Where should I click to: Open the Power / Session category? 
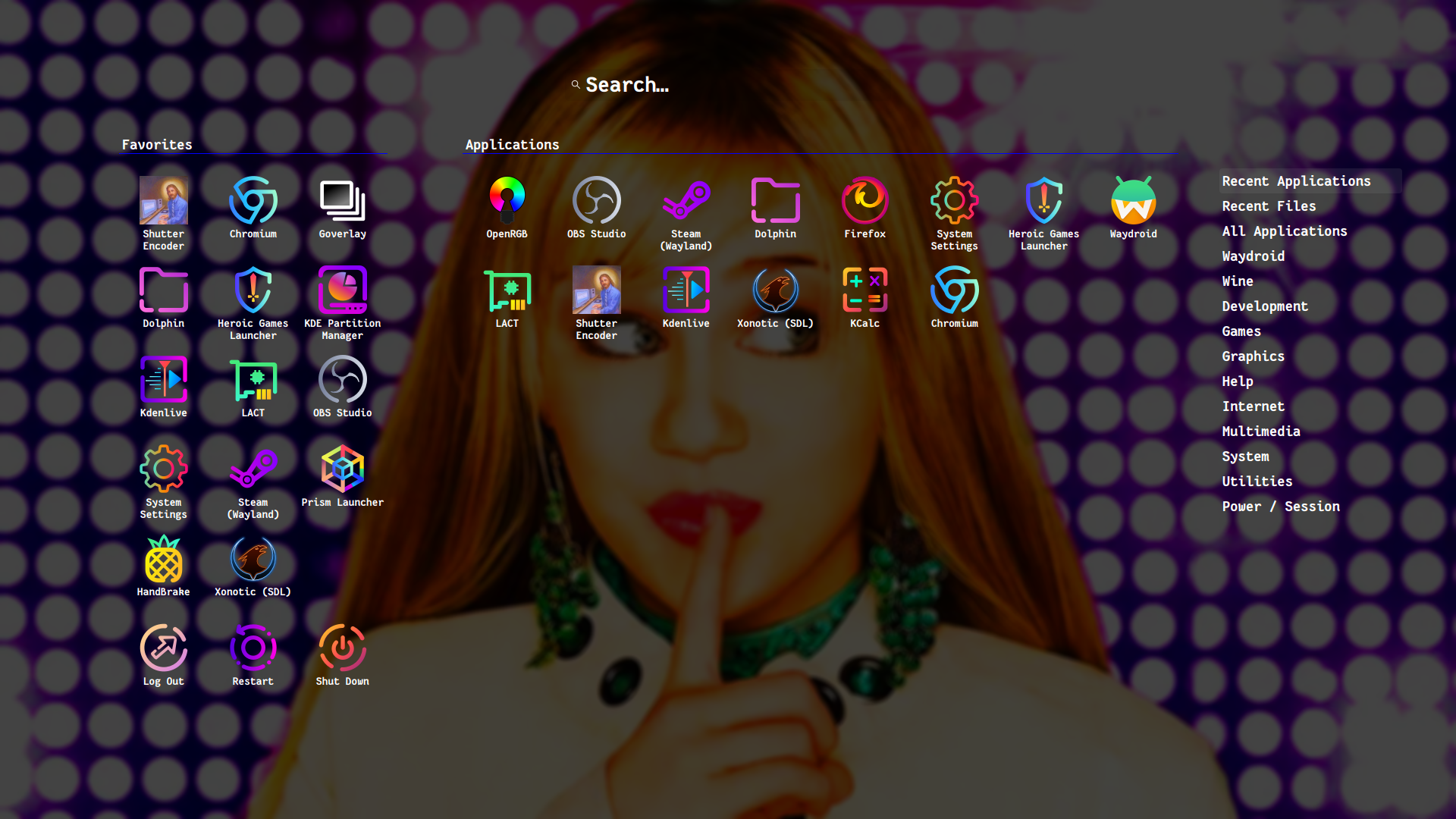coord(1280,507)
